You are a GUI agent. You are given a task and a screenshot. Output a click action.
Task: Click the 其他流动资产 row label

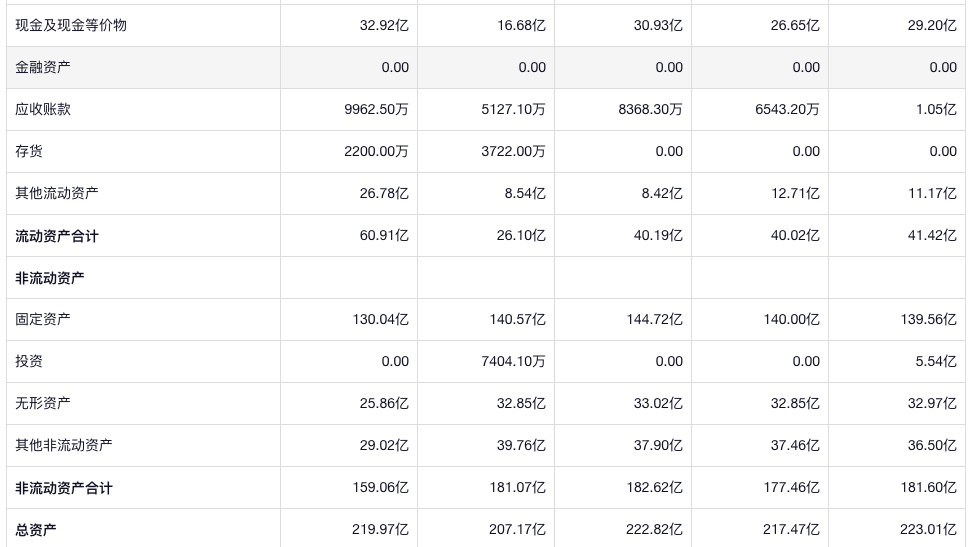57,193
